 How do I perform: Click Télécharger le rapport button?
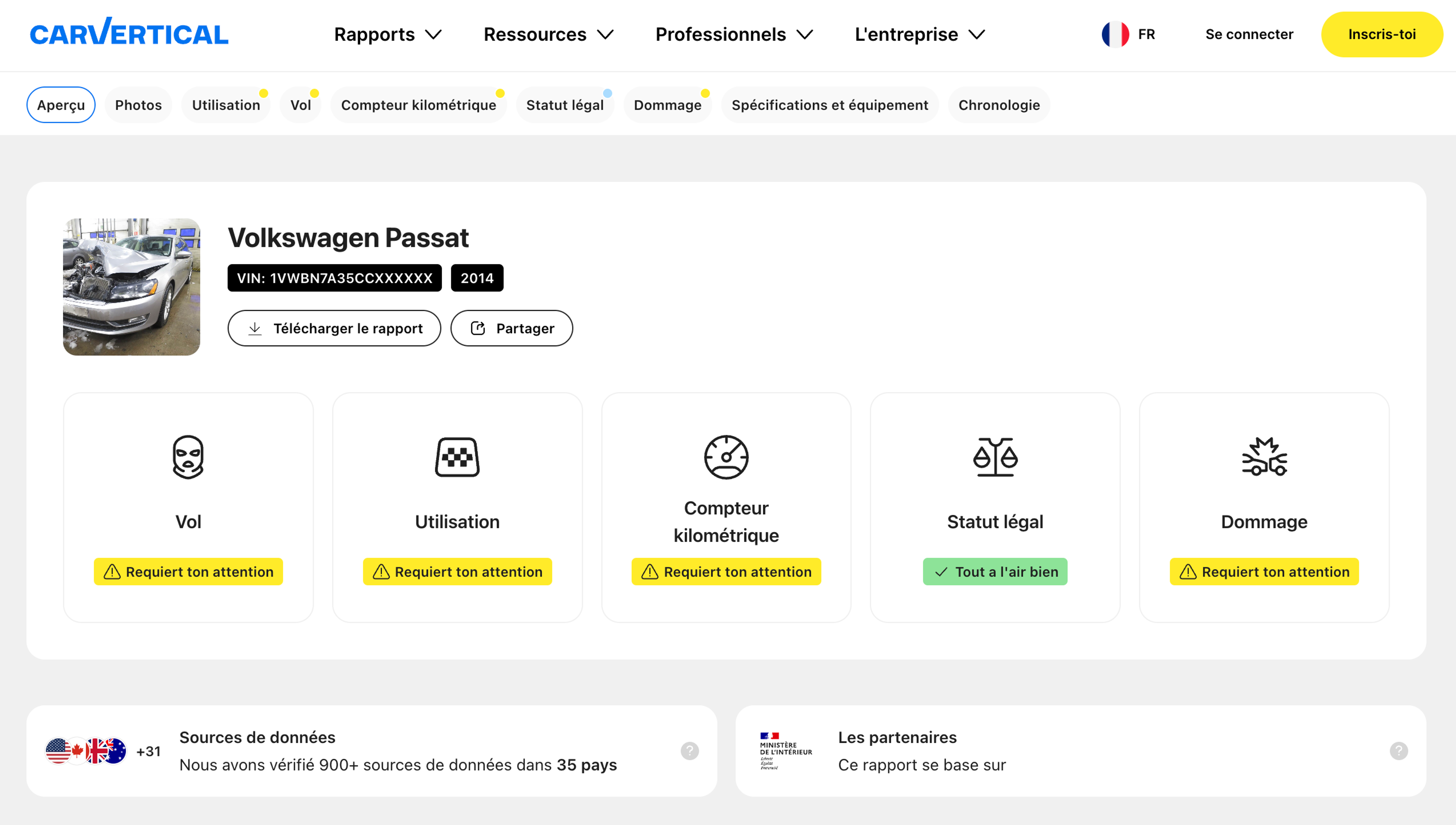(x=334, y=328)
